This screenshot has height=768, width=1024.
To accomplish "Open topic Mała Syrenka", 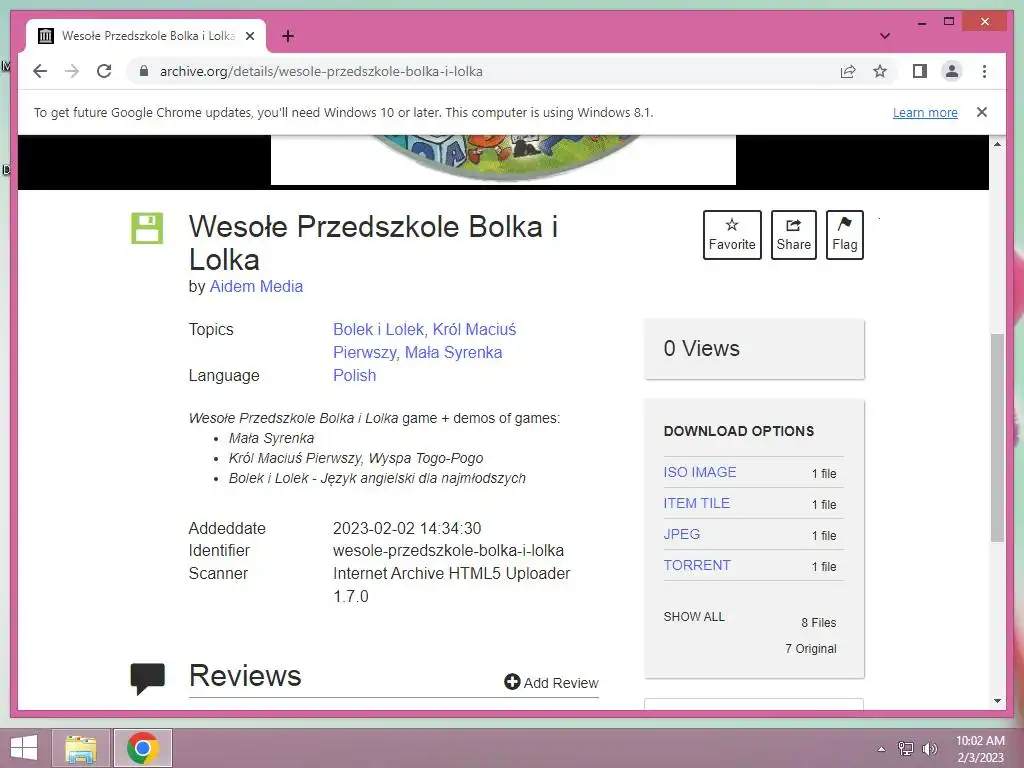I will click(x=453, y=352).
